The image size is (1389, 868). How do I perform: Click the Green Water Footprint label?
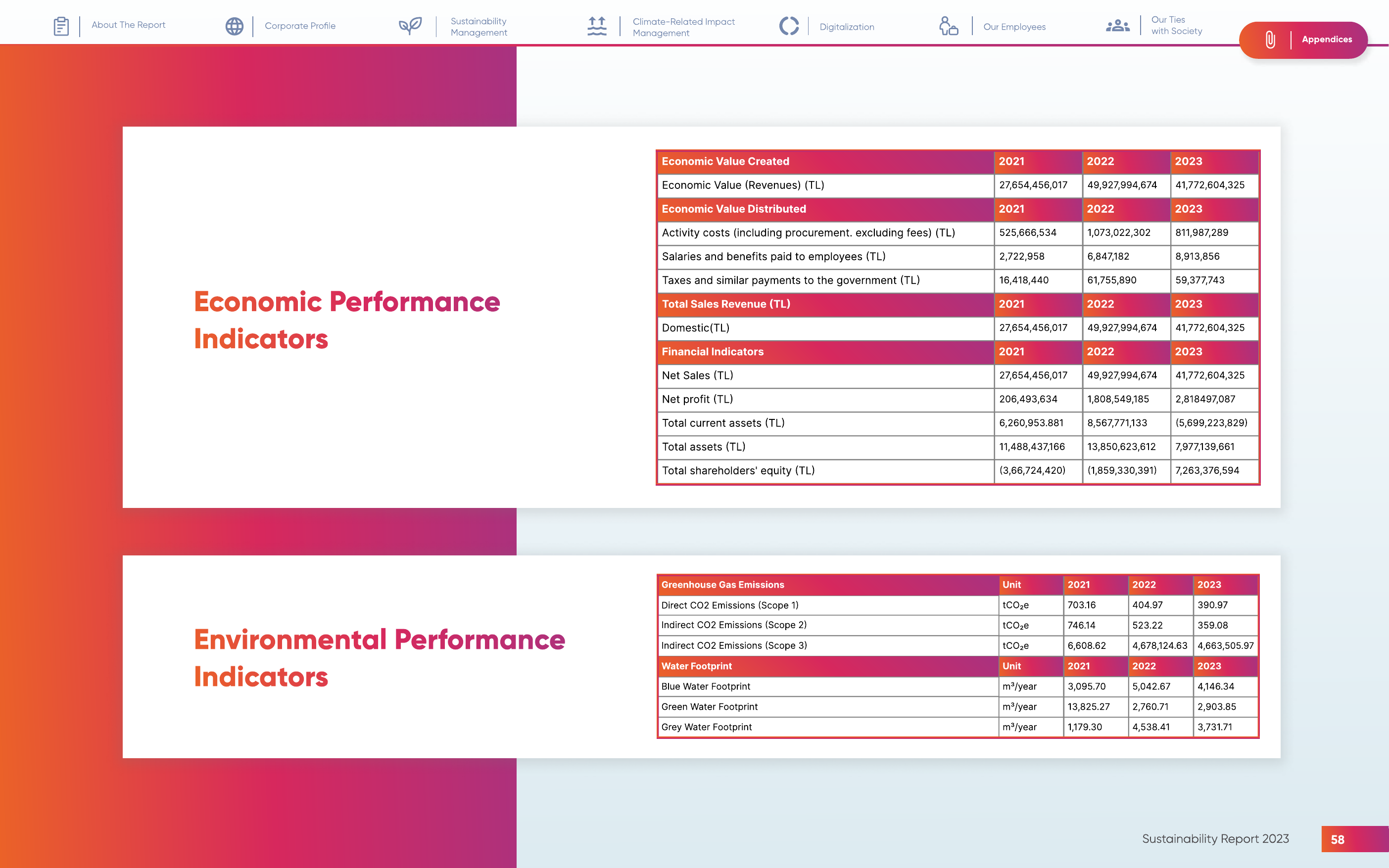pos(709,707)
